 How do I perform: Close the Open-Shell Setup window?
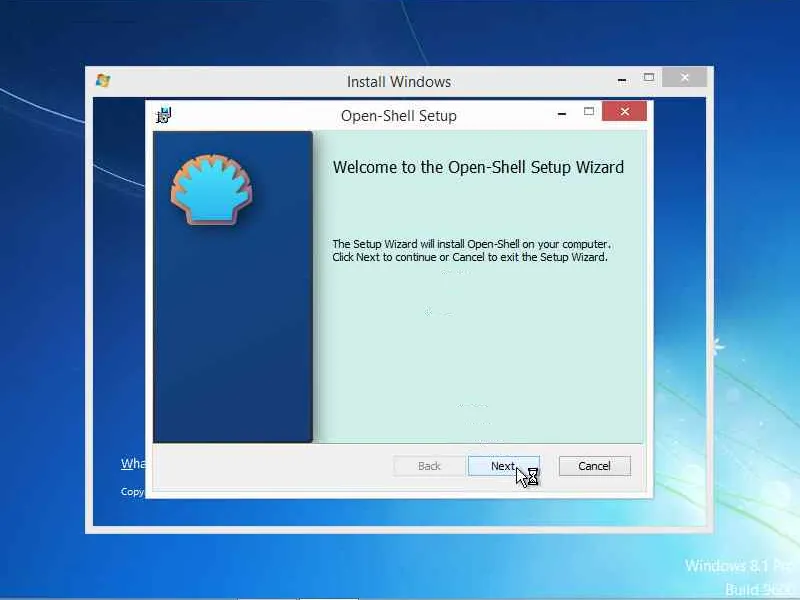pos(624,111)
